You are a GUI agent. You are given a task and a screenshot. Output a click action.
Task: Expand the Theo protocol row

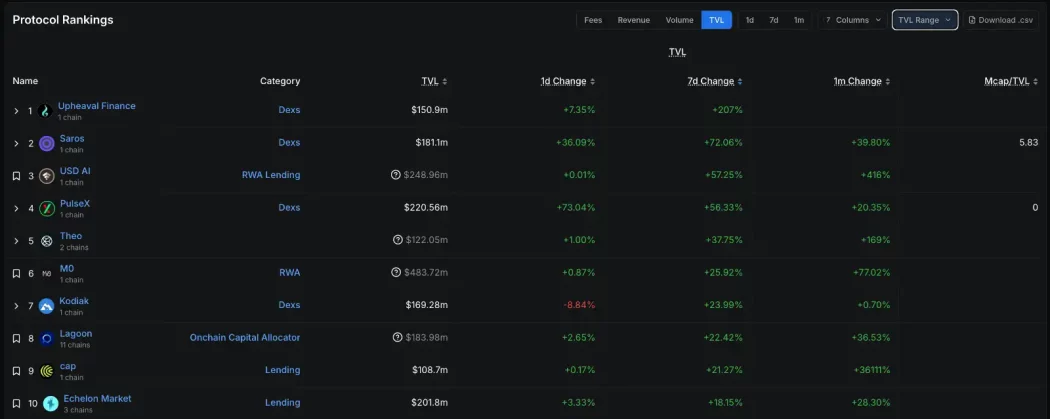tap(16, 241)
